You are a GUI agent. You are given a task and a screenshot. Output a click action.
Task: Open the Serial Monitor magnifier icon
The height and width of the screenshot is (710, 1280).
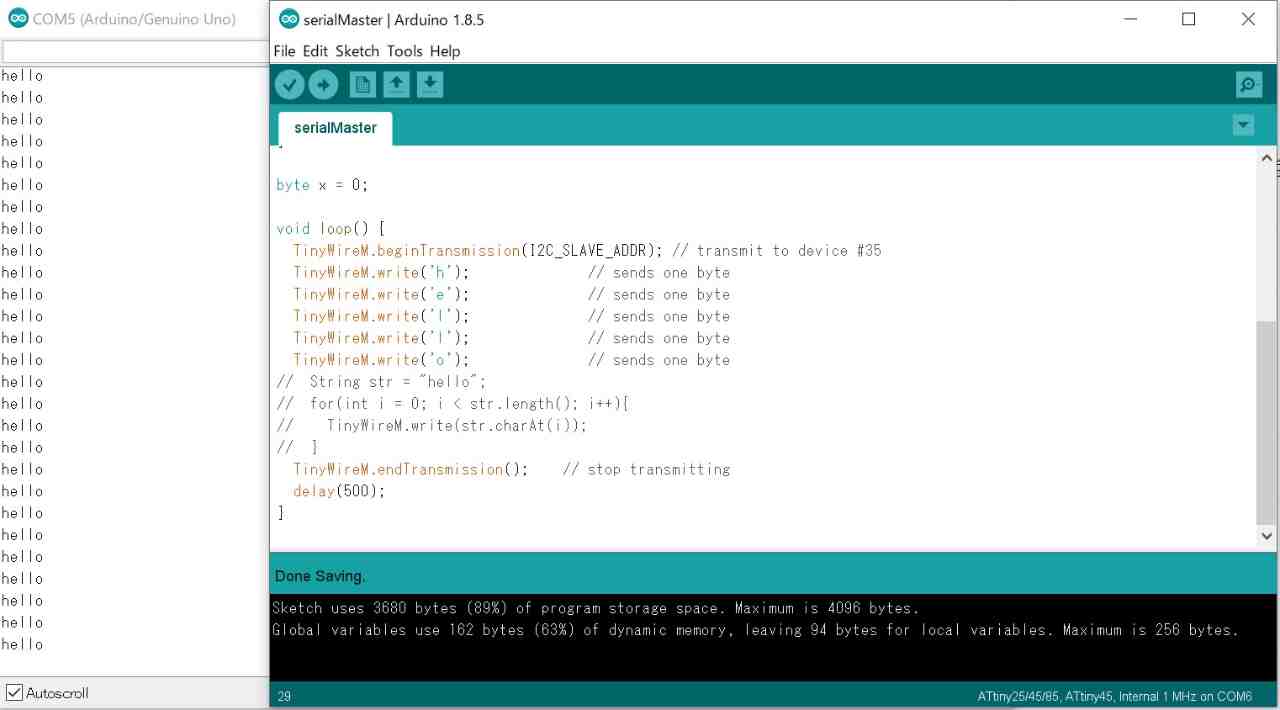(1248, 85)
